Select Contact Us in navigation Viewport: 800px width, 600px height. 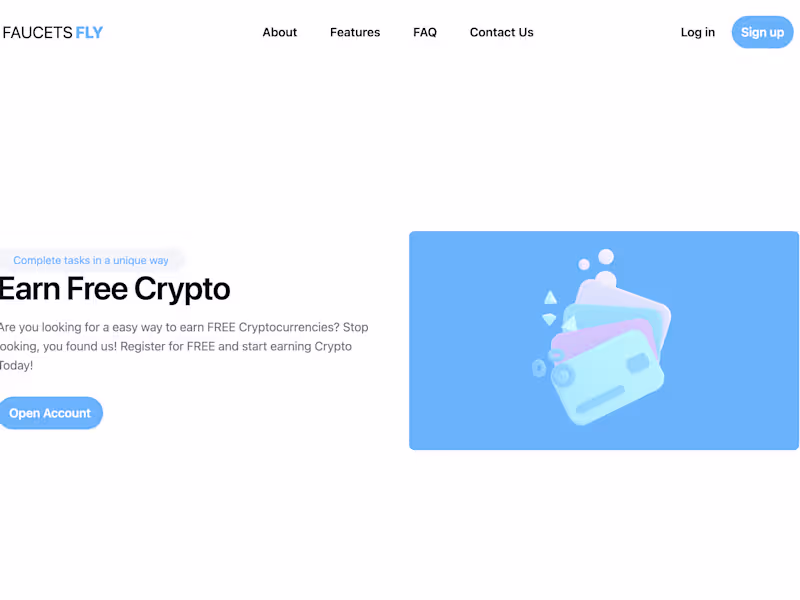pos(502,33)
